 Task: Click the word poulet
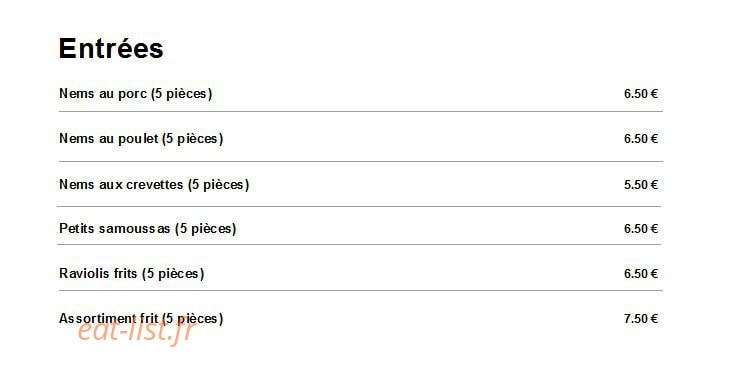click(138, 139)
